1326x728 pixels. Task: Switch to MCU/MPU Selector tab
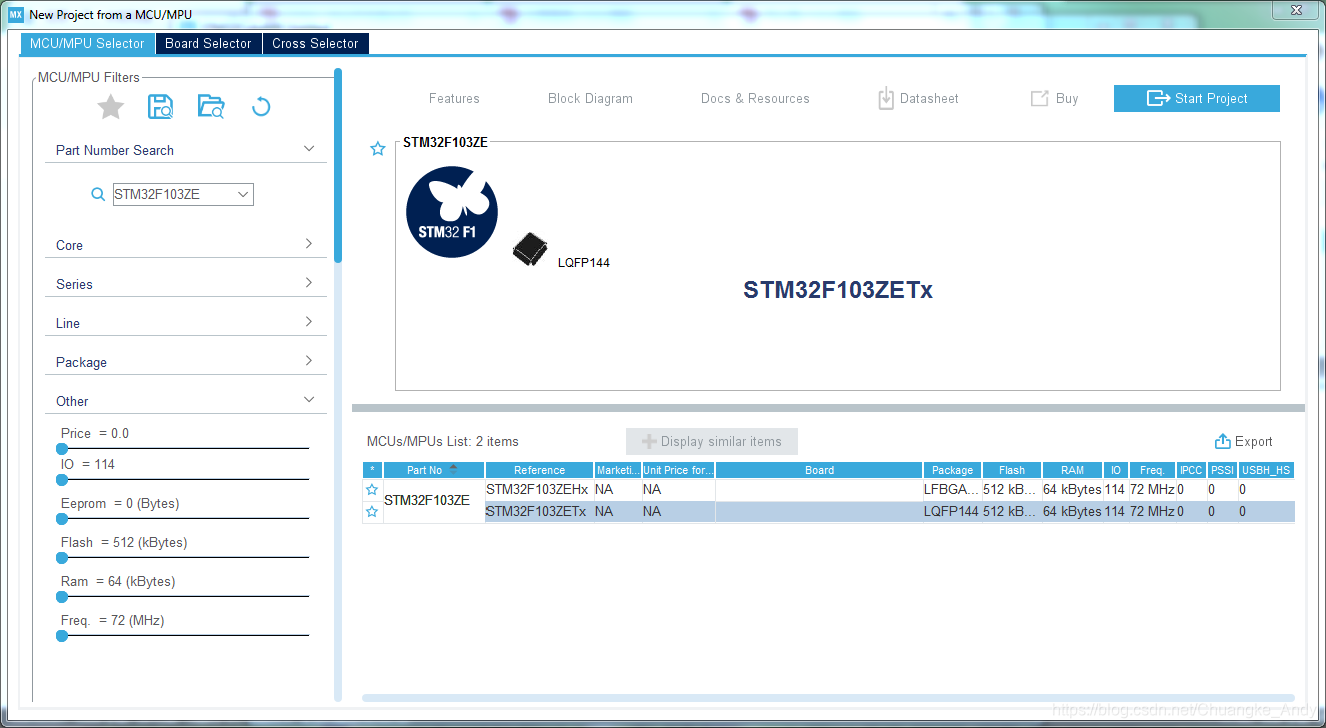coord(87,43)
